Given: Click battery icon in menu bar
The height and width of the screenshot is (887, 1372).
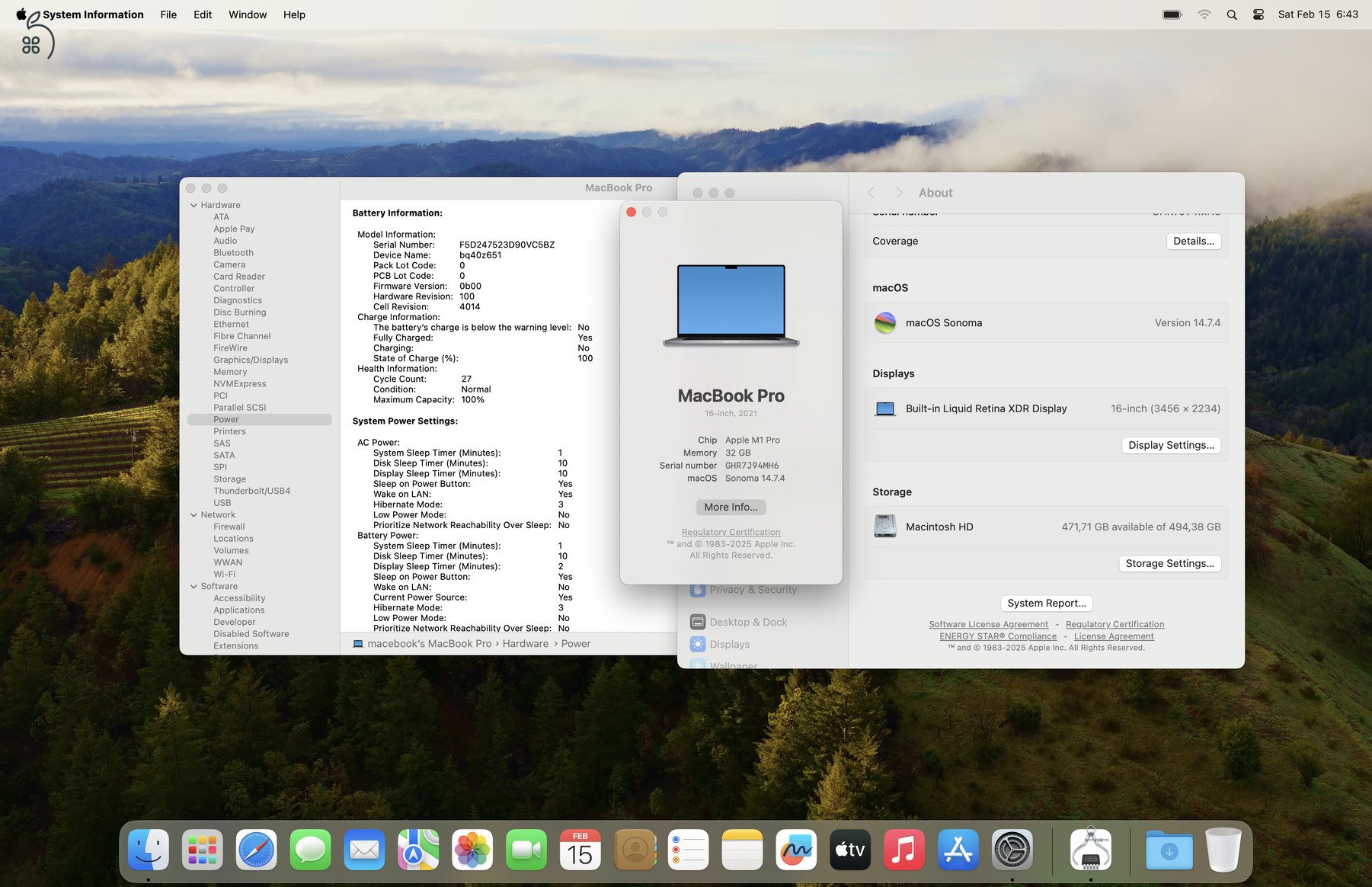Looking at the screenshot, I should coord(1172,14).
